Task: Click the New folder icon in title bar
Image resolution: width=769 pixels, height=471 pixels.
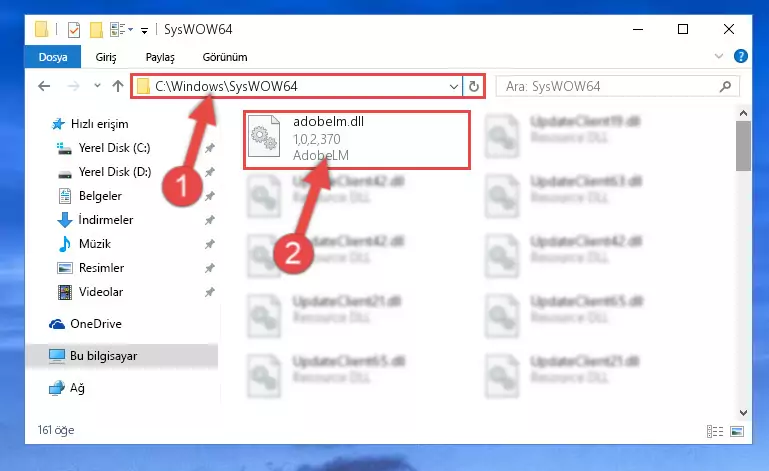Action: [96, 30]
